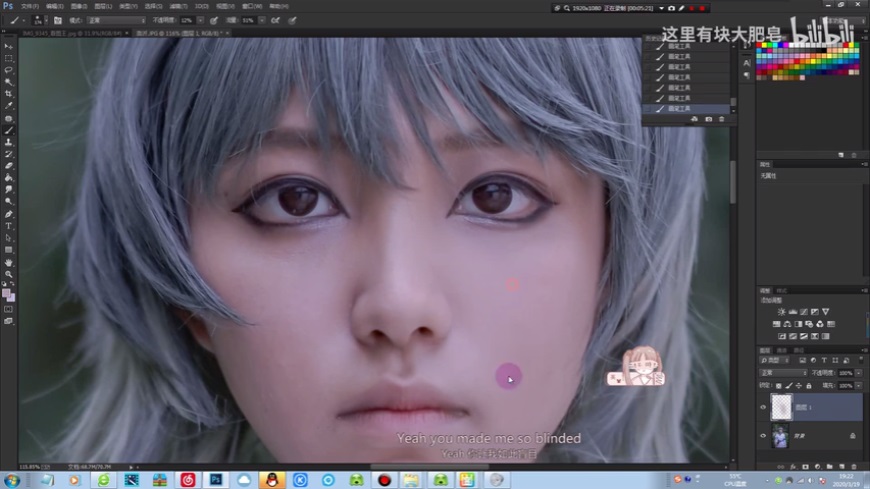Toggle lock position in Layers panel
The image size is (870, 489).
(x=799, y=386)
